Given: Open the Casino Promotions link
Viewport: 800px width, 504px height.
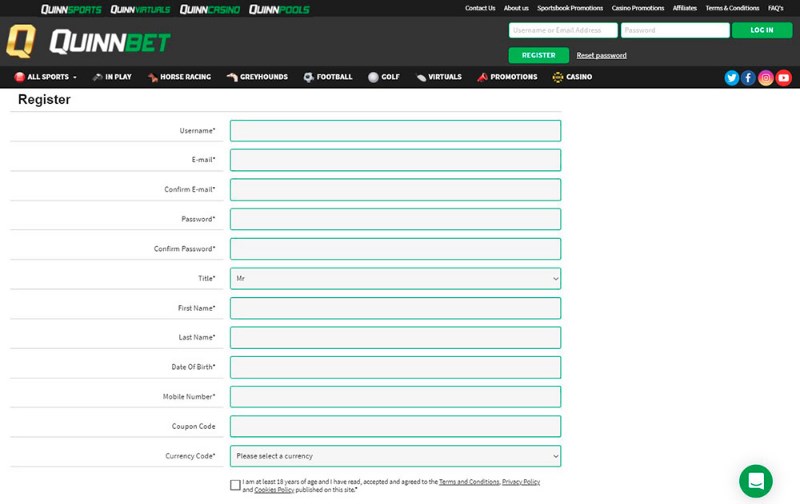Looking at the screenshot, I should [x=638, y=8].
